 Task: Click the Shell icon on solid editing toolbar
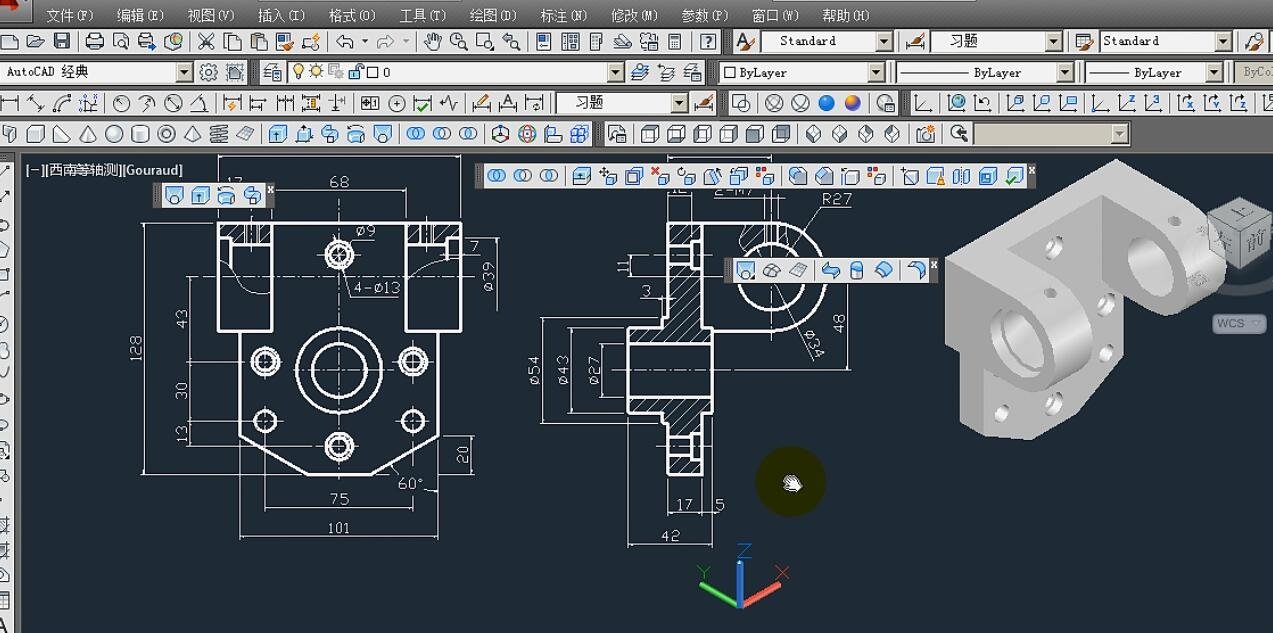[x=988, y=176]
